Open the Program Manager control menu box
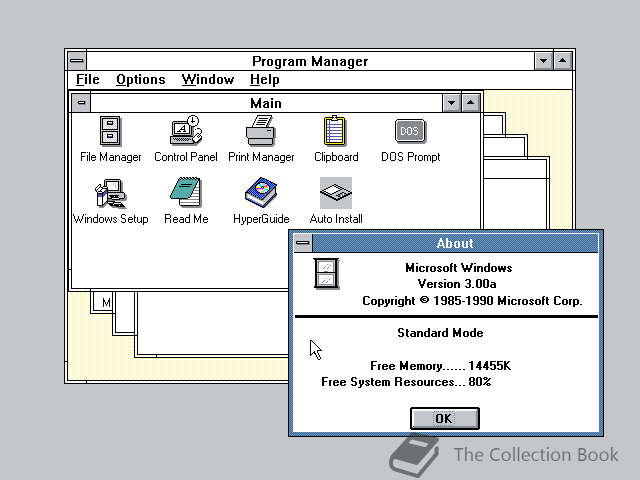The width and height of the screenshot is (640, 480). tap(77, 61)
